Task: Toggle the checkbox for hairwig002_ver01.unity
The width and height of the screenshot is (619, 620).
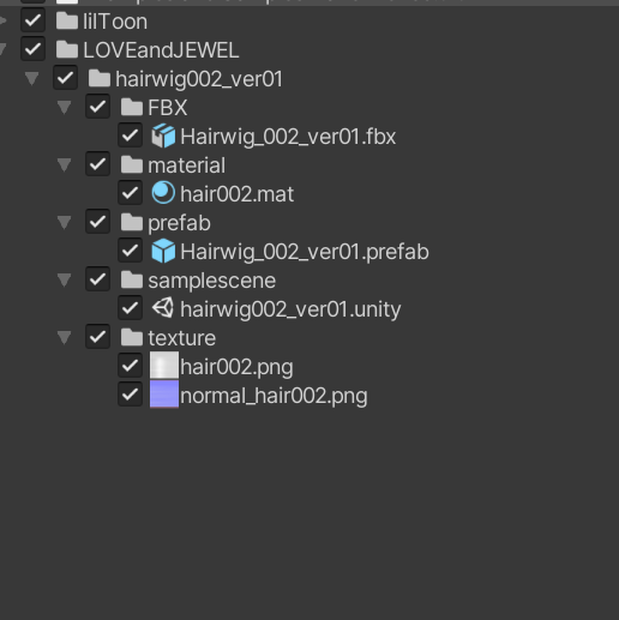Action: point(130,308)
